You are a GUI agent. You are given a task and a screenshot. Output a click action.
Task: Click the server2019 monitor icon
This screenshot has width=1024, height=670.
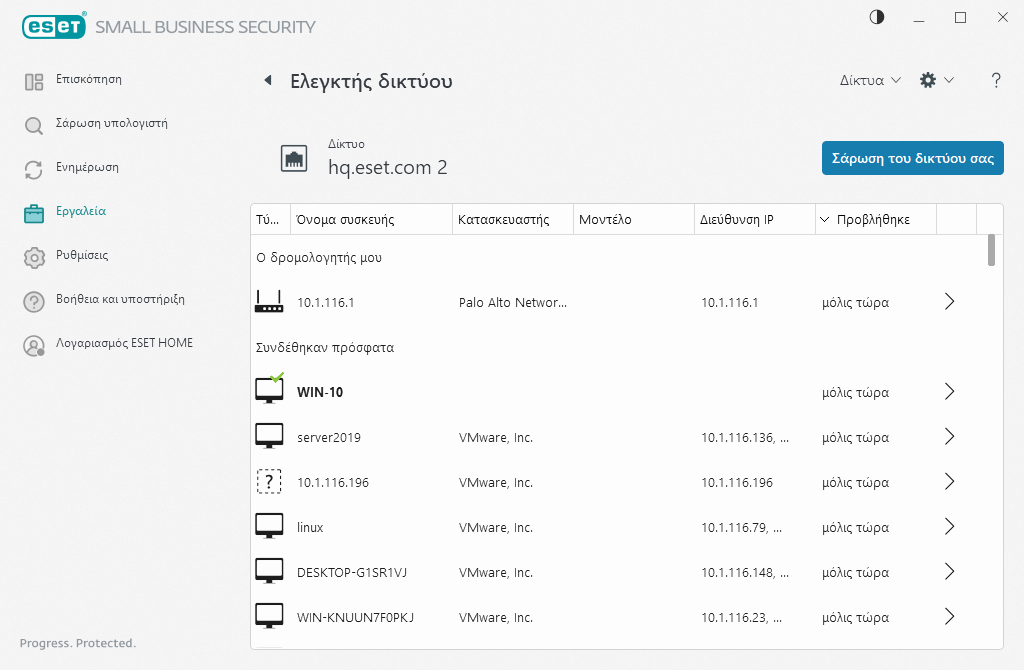pyautogui.click(x=269, y=436)
